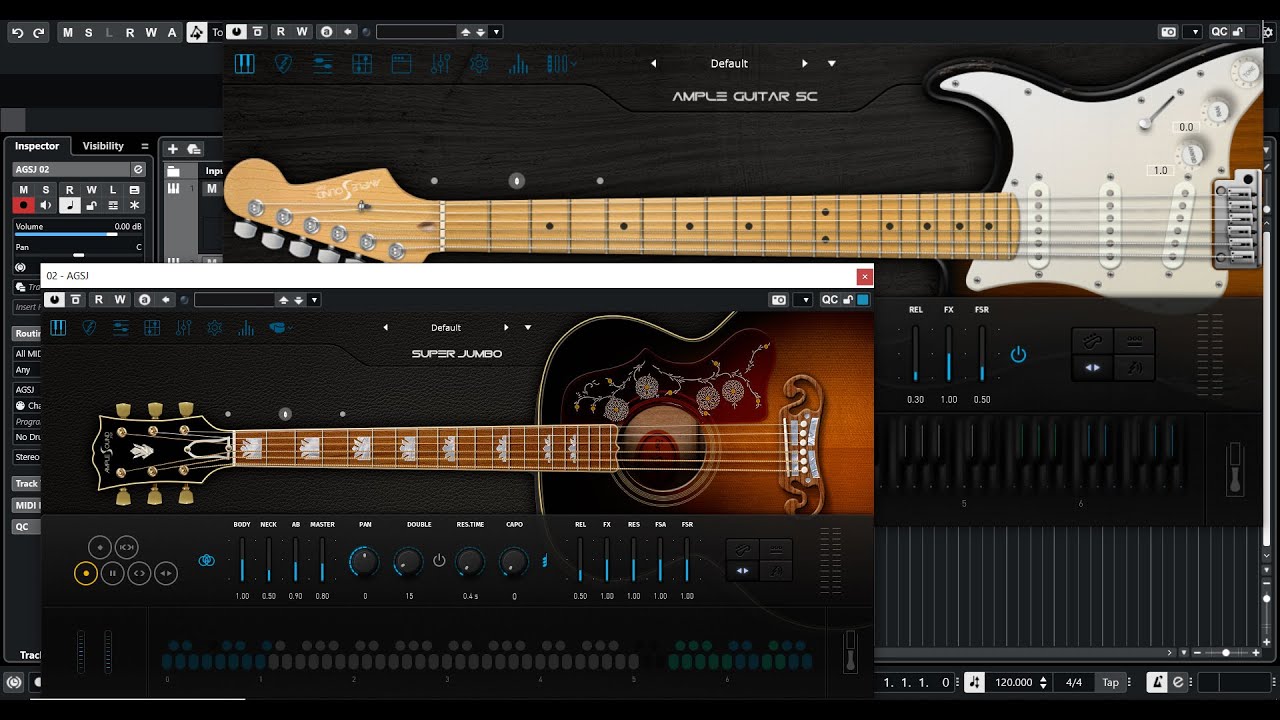Open the keyboard main panel in Ample Guitar SC
Viewport: 1280px width, 720px height.
pyautogui.click(x=245, y=64)
